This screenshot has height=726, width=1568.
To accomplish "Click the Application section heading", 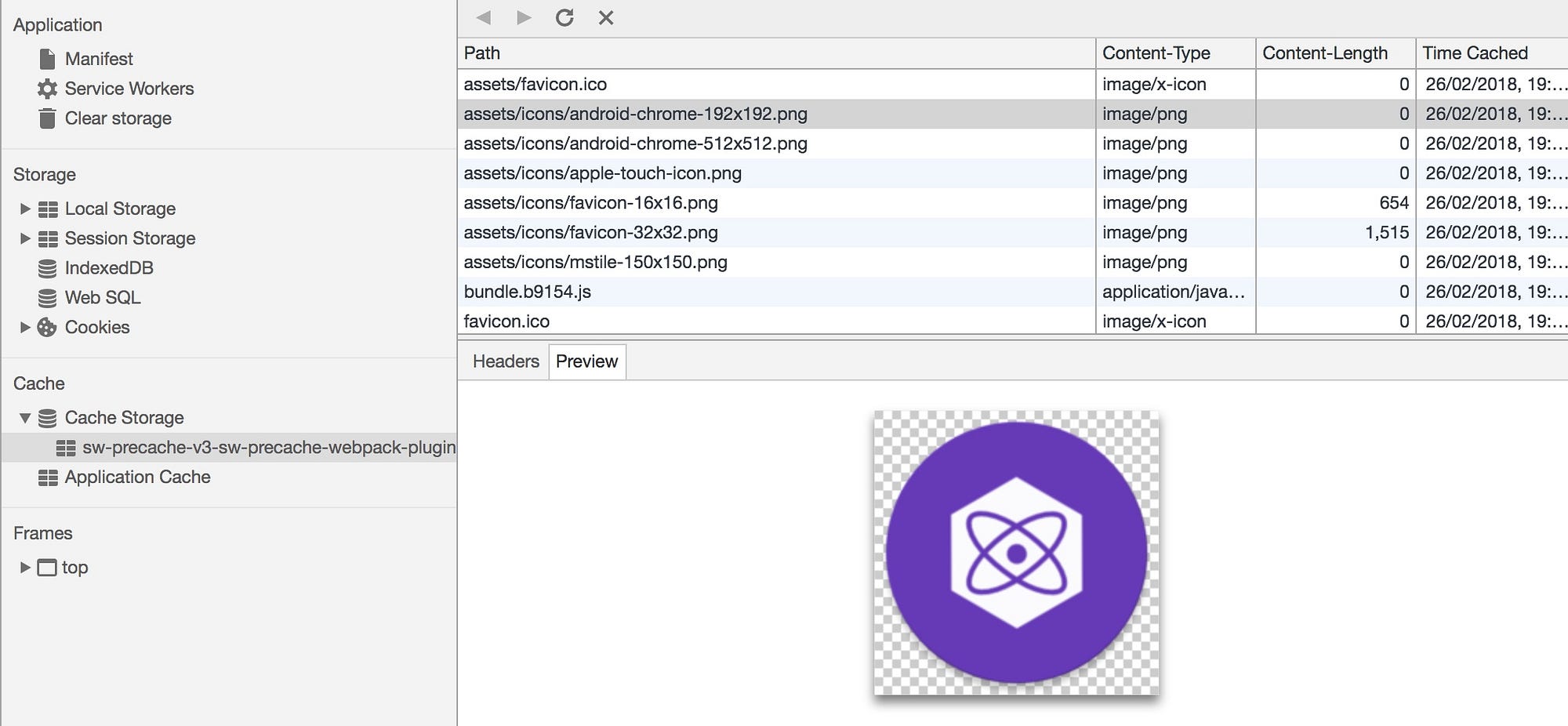I will pos(58,25).
